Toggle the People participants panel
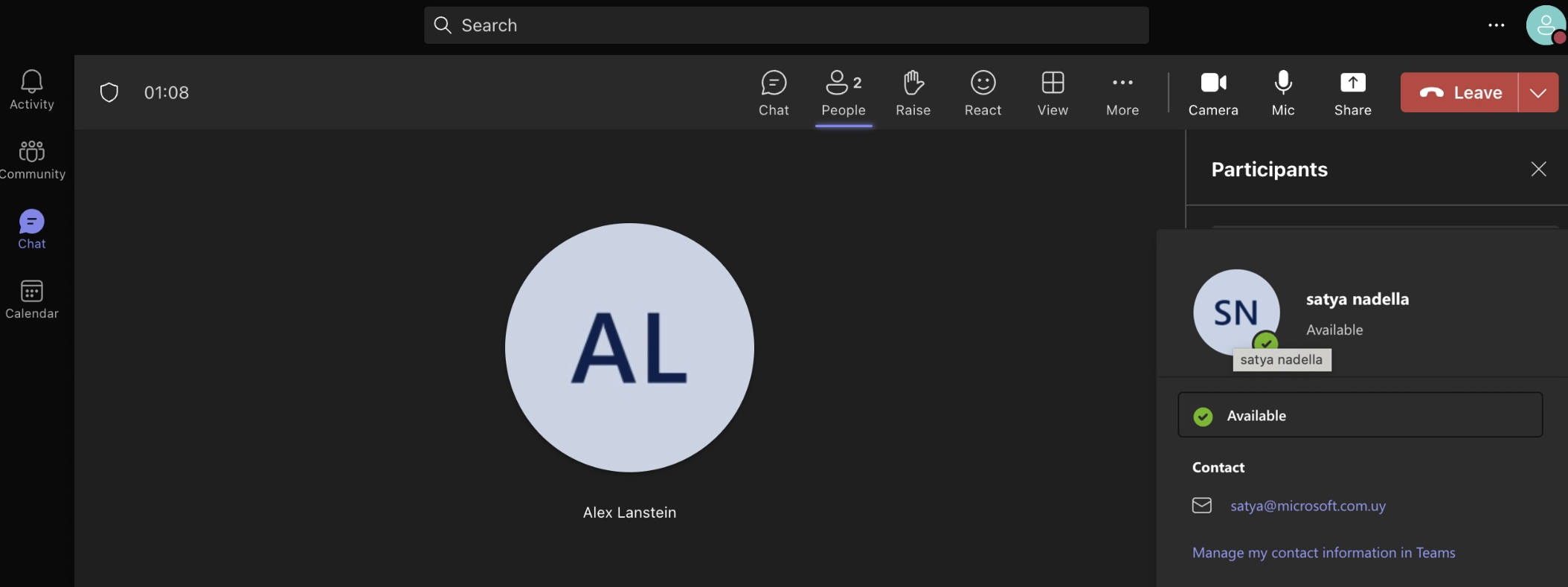 (x=844, y=93)
